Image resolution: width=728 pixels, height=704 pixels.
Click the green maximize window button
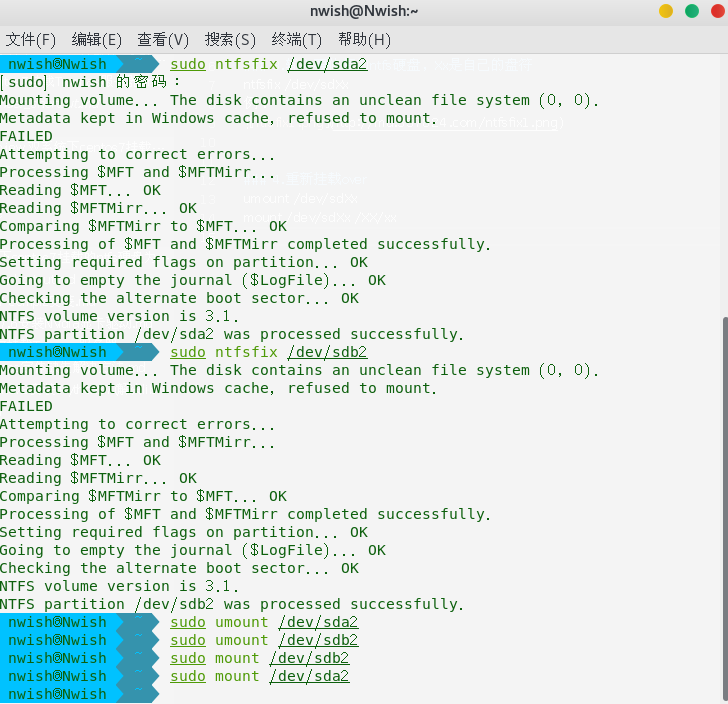[x=691, y=11]
